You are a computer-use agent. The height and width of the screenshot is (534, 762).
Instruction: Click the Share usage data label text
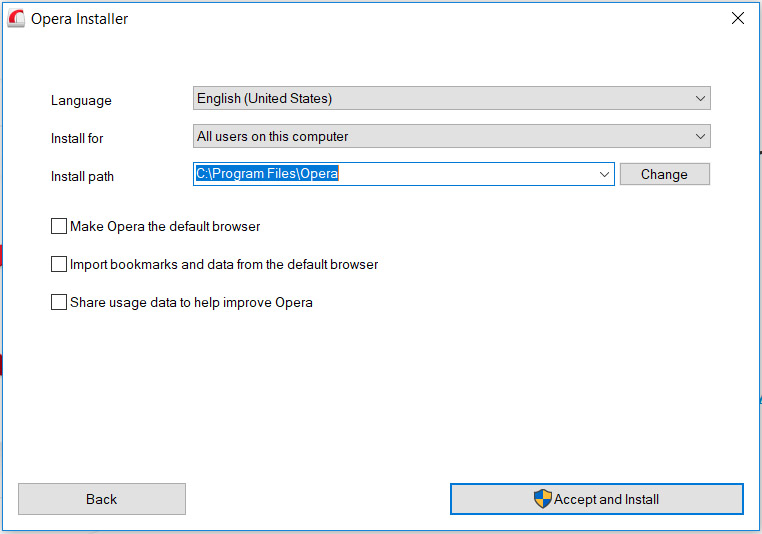click(x=191, y=302)
